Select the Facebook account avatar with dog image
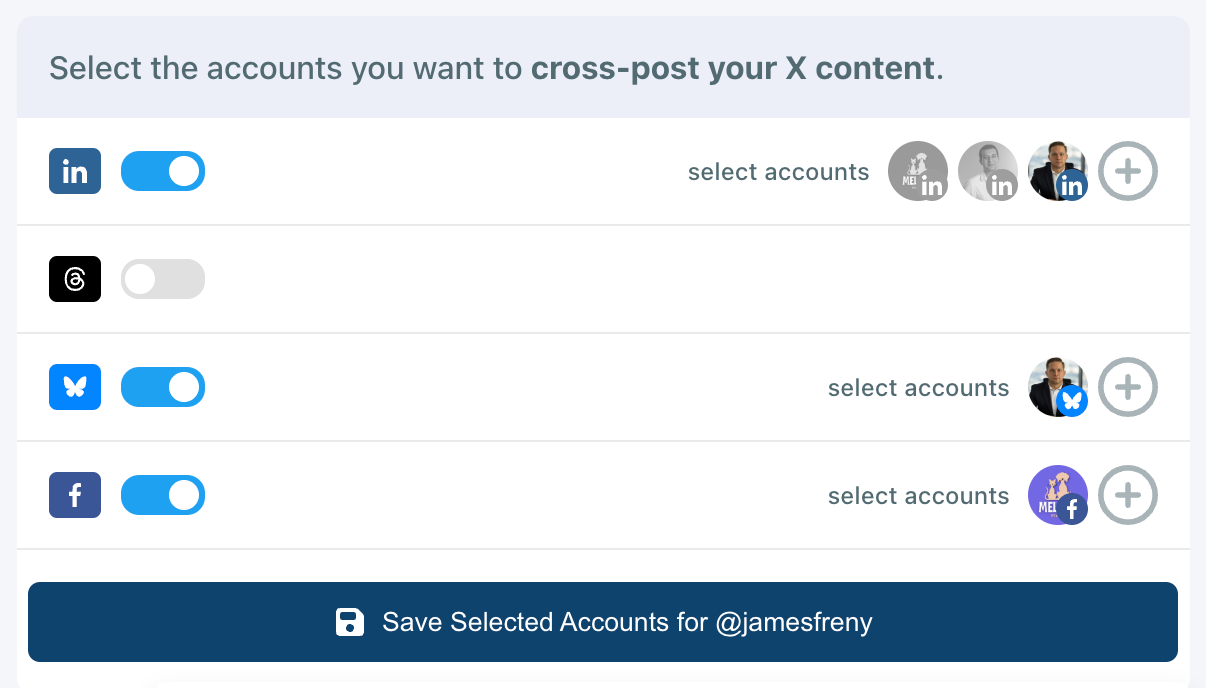The image size is (1206, 688). point(1057,495)
